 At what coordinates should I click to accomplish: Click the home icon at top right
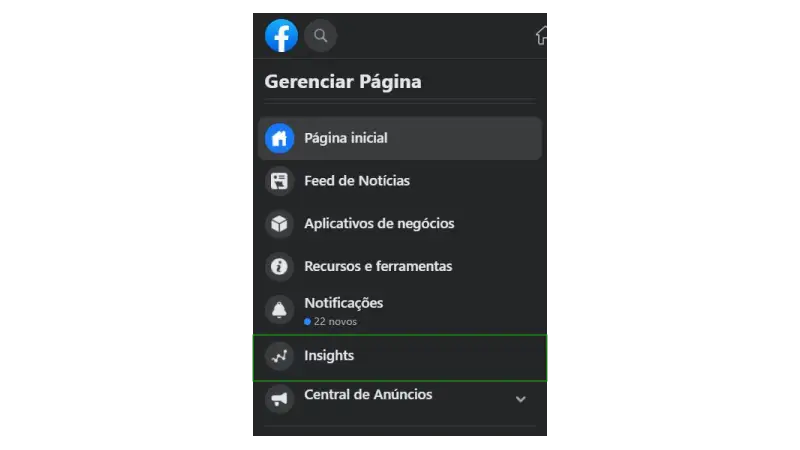tap(541, 36)
